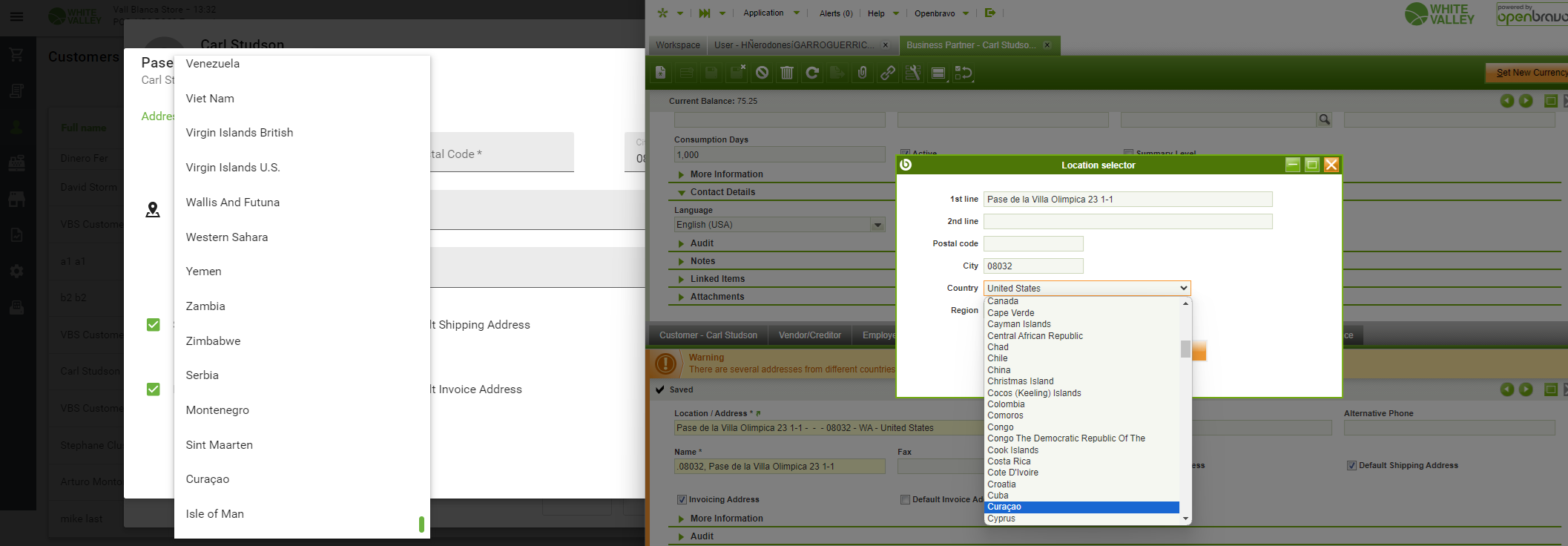This screenshot has height=546, width=1568.
Task: Toggle the Default Shipping Address checkbox
Action: (1351, 466)
